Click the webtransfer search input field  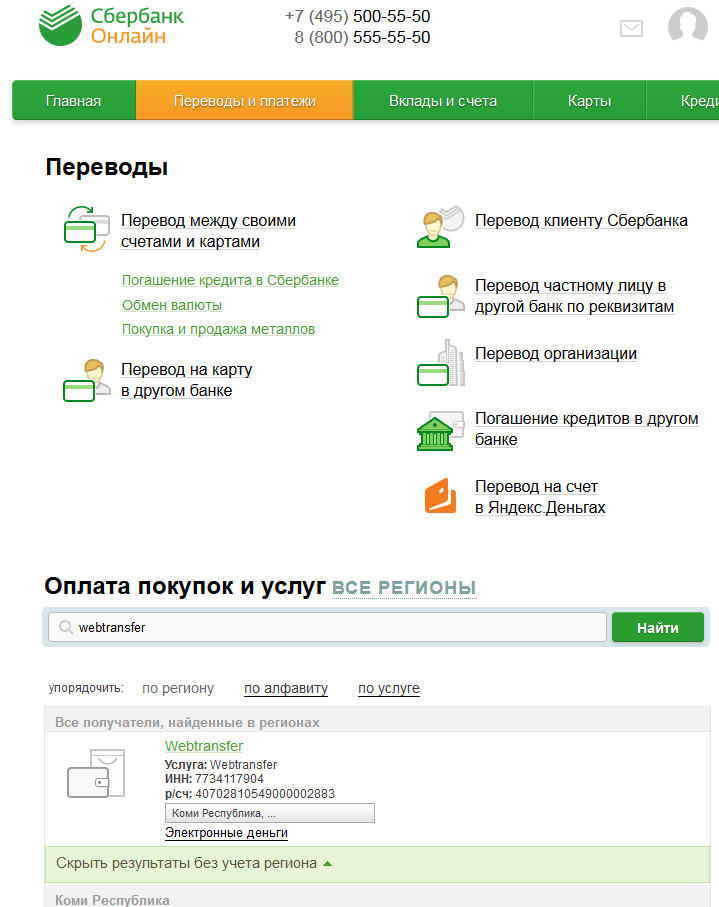pyautogui.click(x=330, y=628)
